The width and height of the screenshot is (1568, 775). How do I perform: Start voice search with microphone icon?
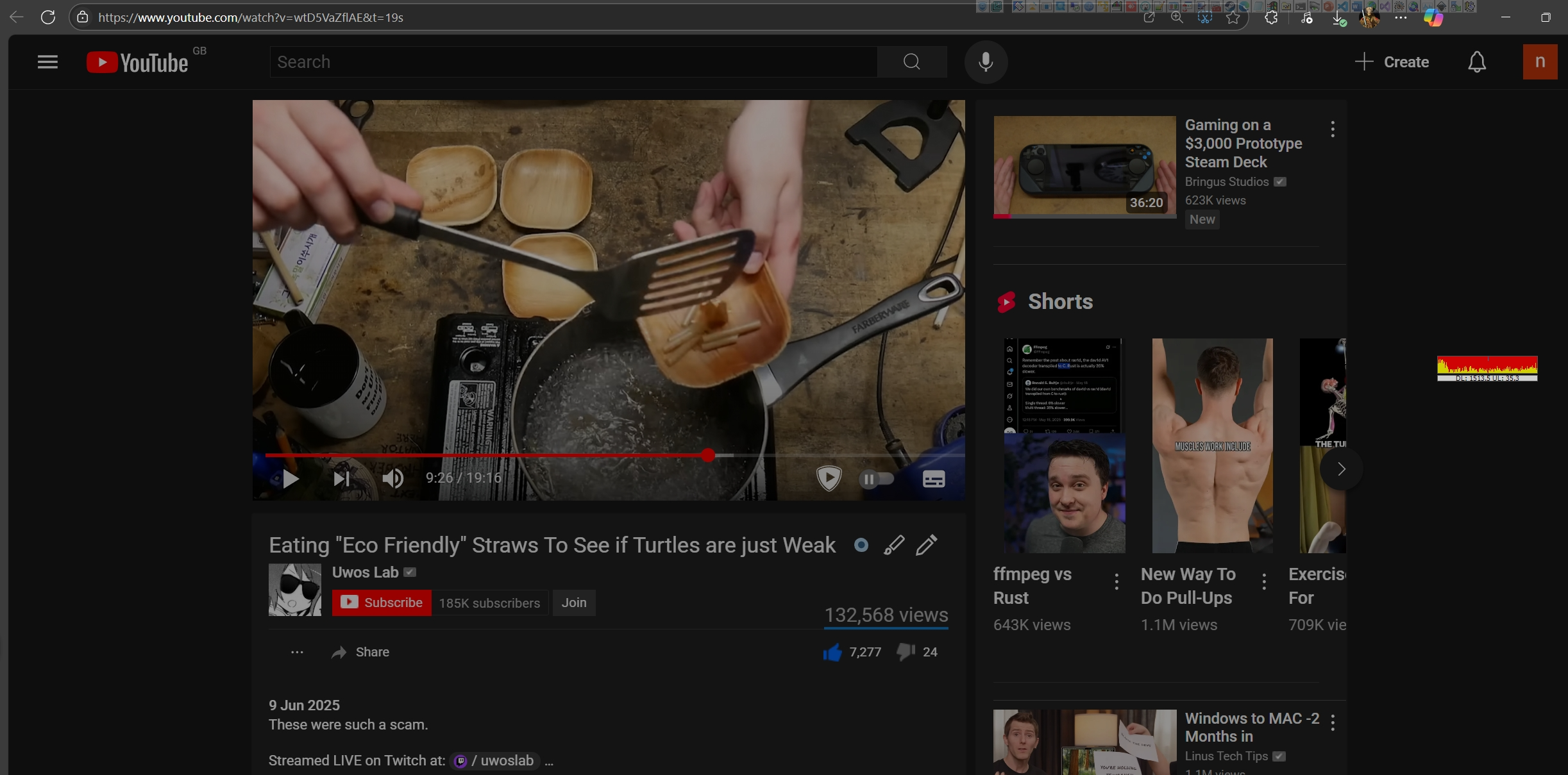click(x=986, y=62)
